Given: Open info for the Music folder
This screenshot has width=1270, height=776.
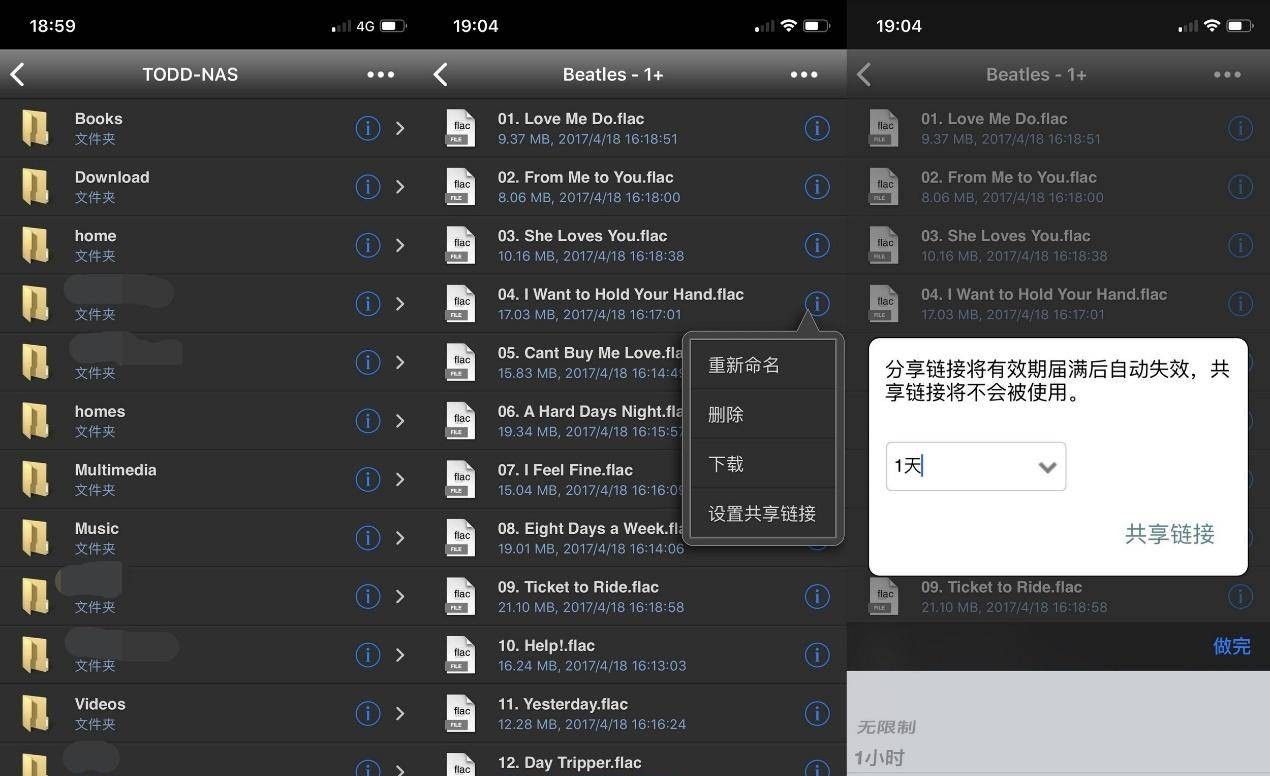Looking at the screenshot, I should [x=368, y=538].
